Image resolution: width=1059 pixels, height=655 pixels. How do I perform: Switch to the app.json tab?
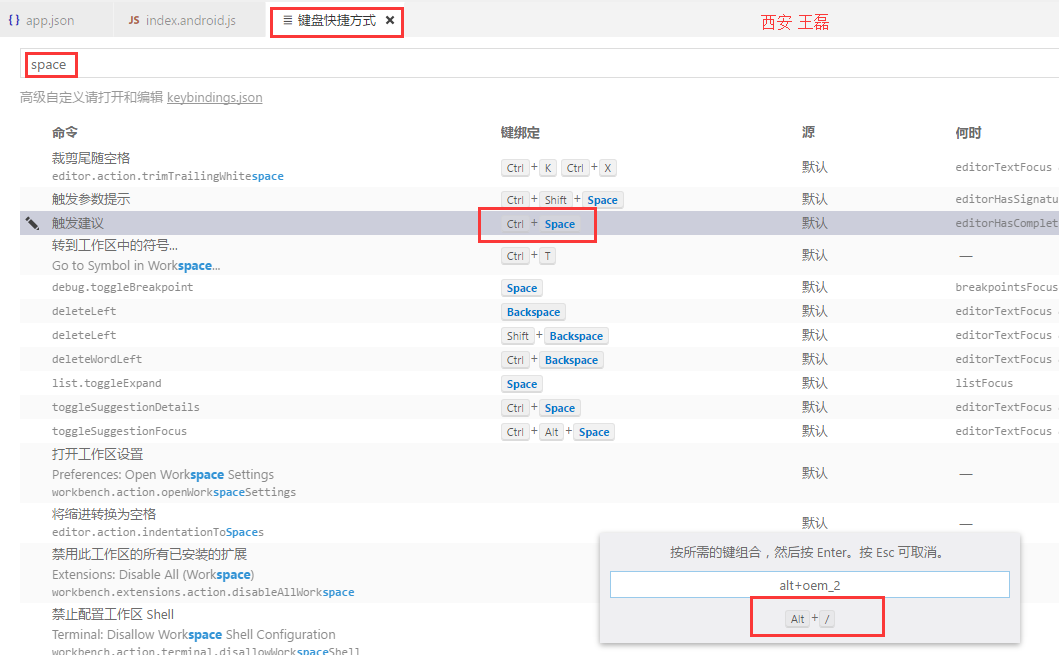pyautogui.click(x=50, y=20)
